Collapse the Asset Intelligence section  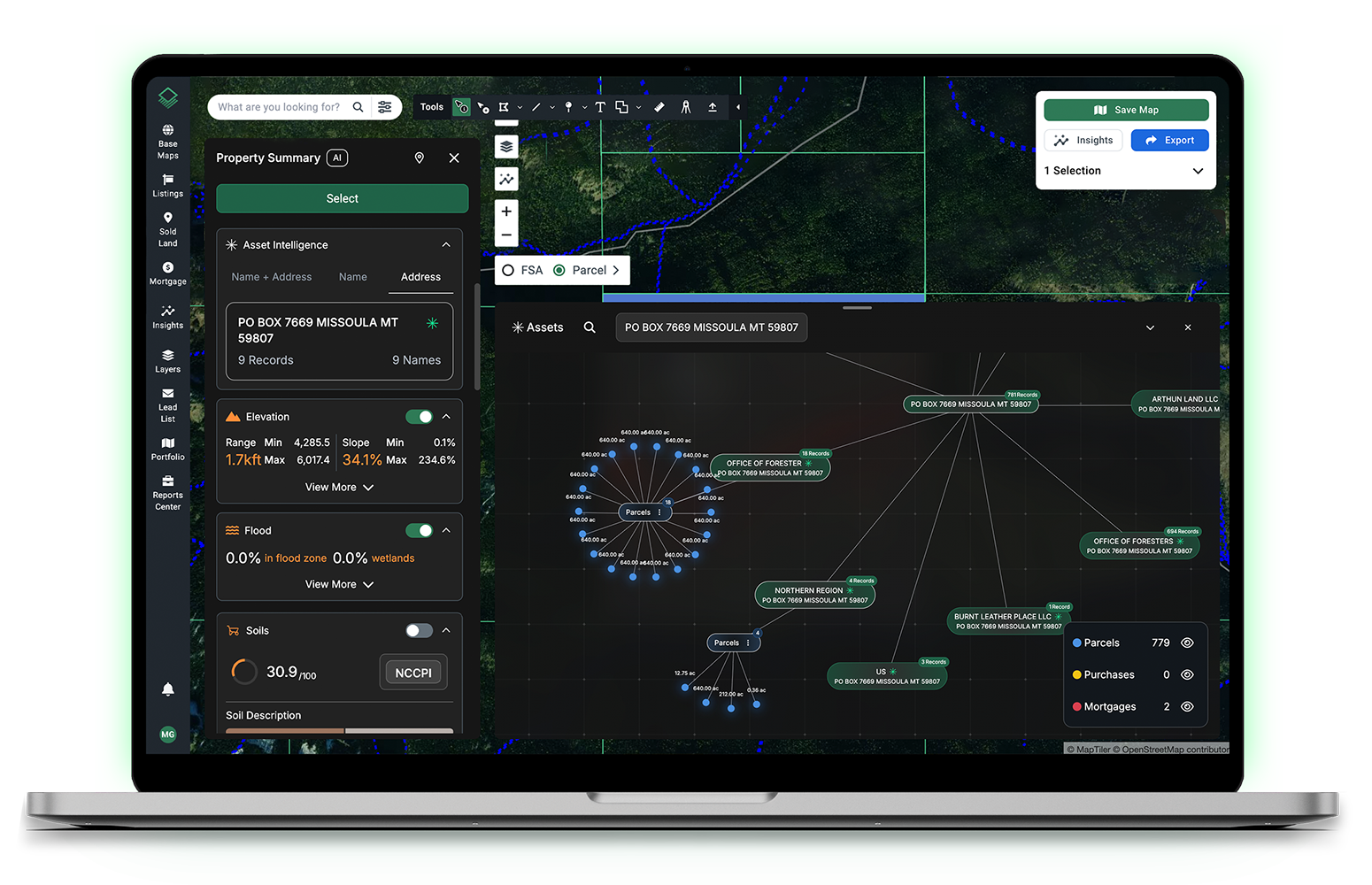click(446, 245)
